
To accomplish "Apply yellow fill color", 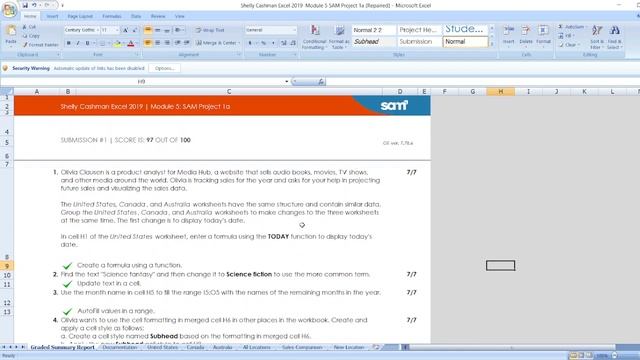I will (x=117, y=43).
